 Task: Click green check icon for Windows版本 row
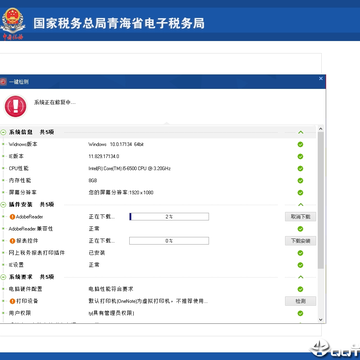point(300,144)
